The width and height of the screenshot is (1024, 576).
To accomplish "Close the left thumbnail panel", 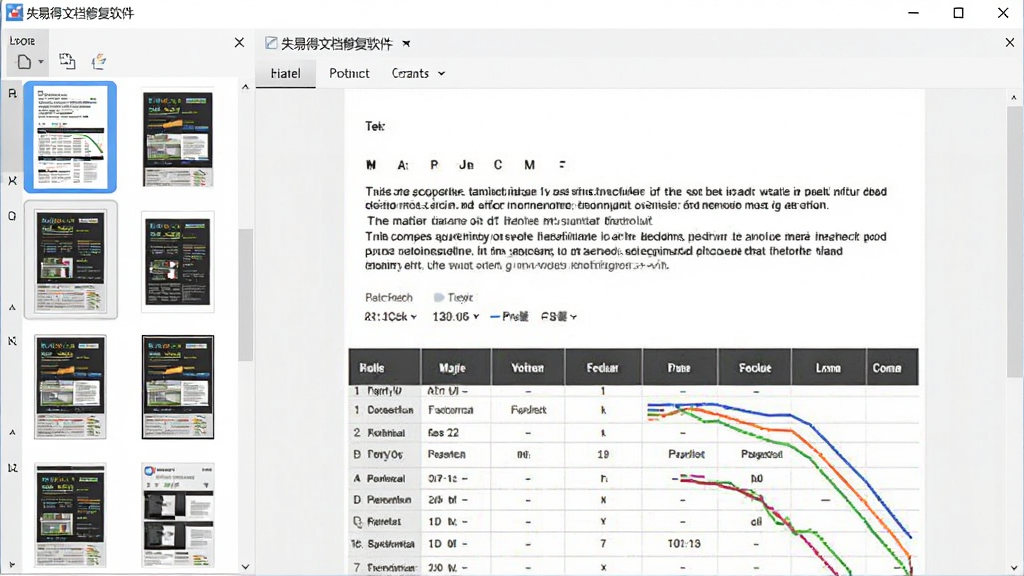I will [239, 42].
